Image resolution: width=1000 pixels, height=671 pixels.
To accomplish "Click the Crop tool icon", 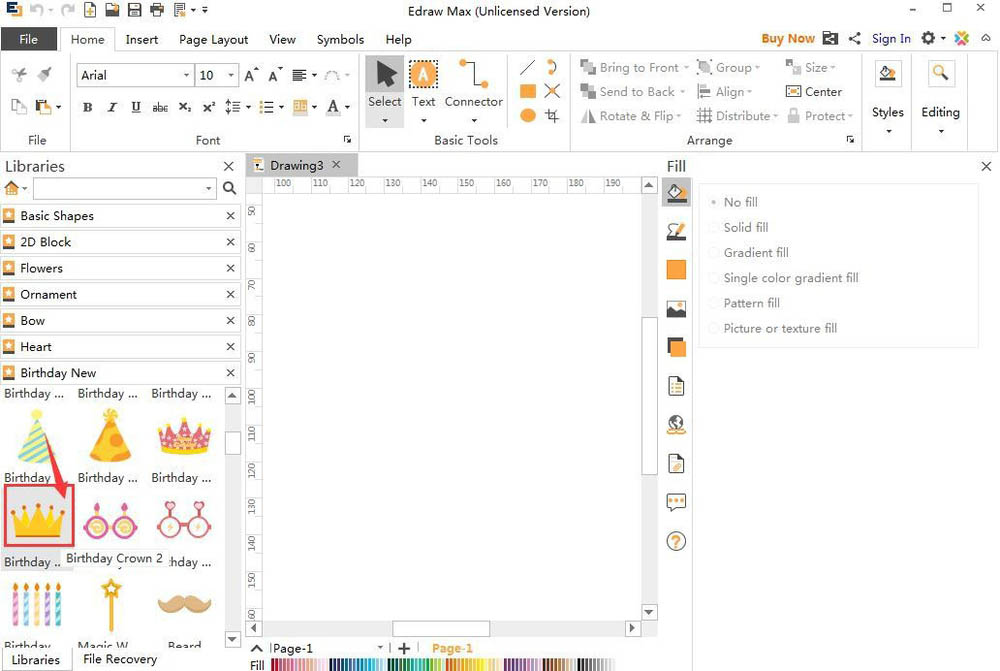I will click(552, 116).
